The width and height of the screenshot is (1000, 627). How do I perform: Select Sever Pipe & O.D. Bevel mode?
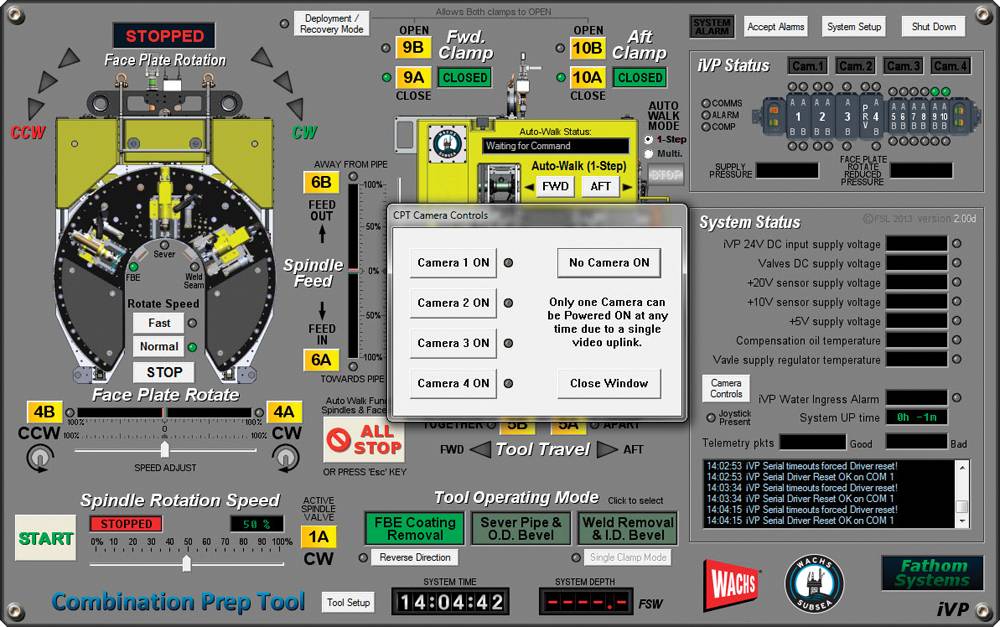[x=521, y=528]
